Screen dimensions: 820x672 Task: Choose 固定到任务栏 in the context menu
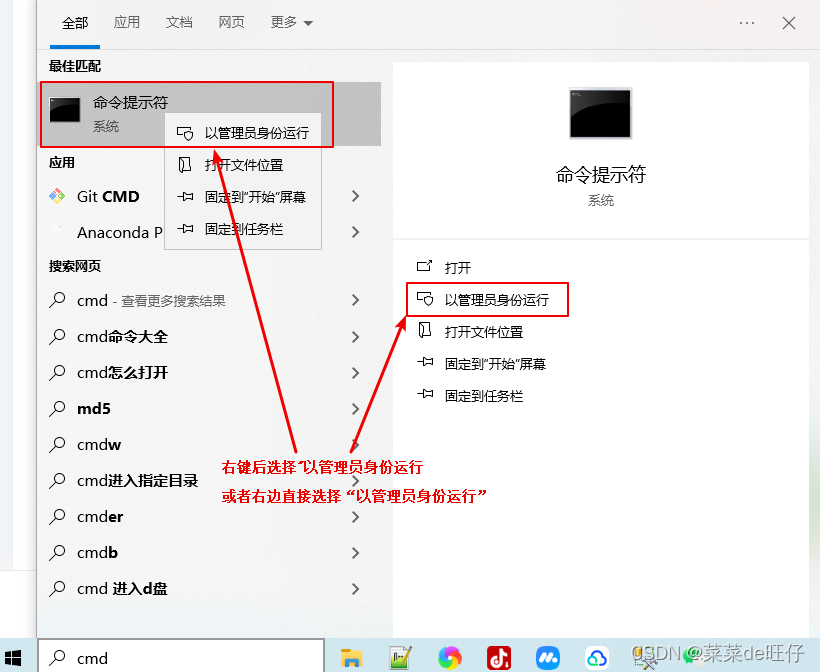coord(243,229)
